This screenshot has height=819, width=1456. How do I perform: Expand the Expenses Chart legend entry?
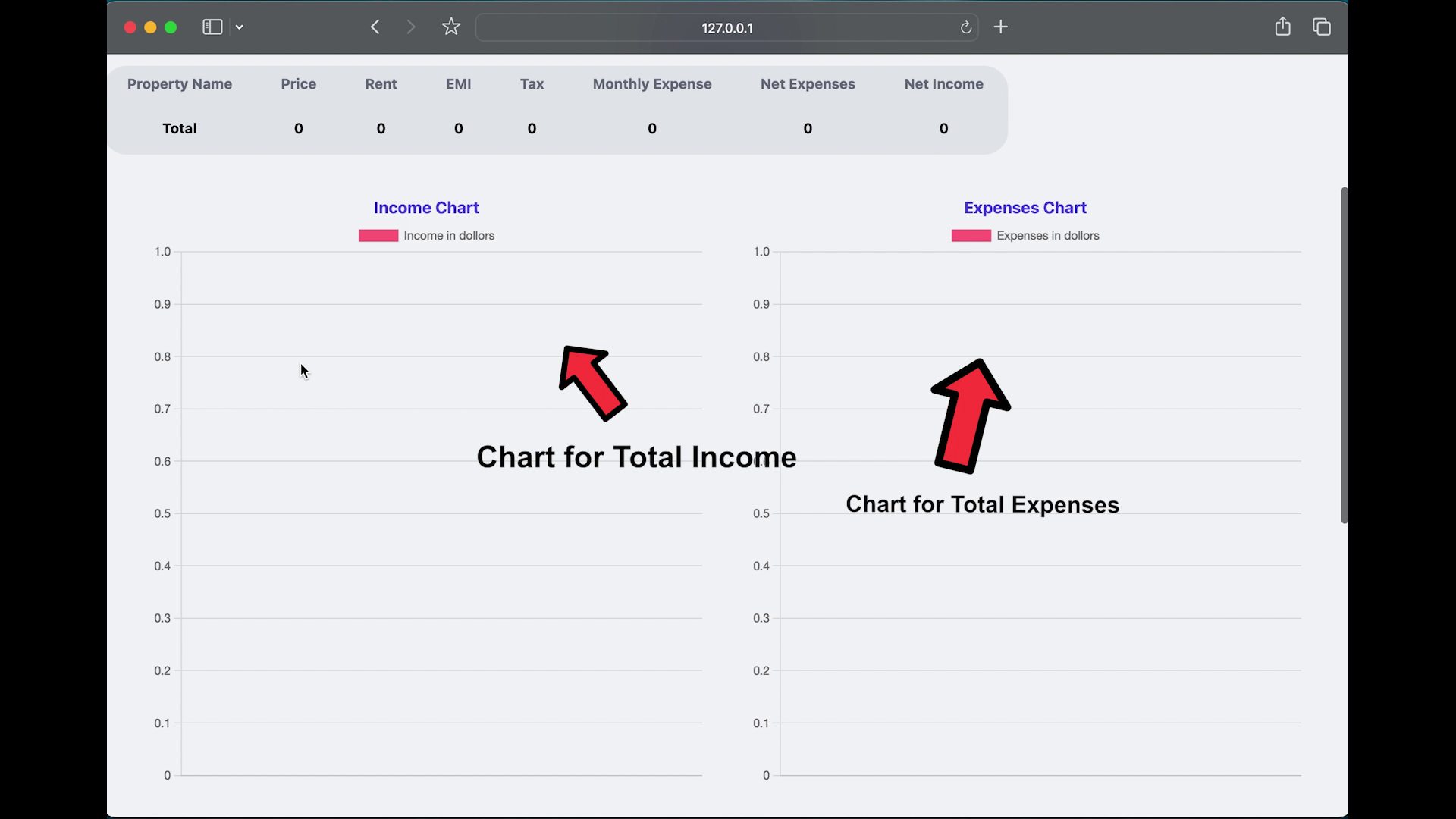[1025, 235]
